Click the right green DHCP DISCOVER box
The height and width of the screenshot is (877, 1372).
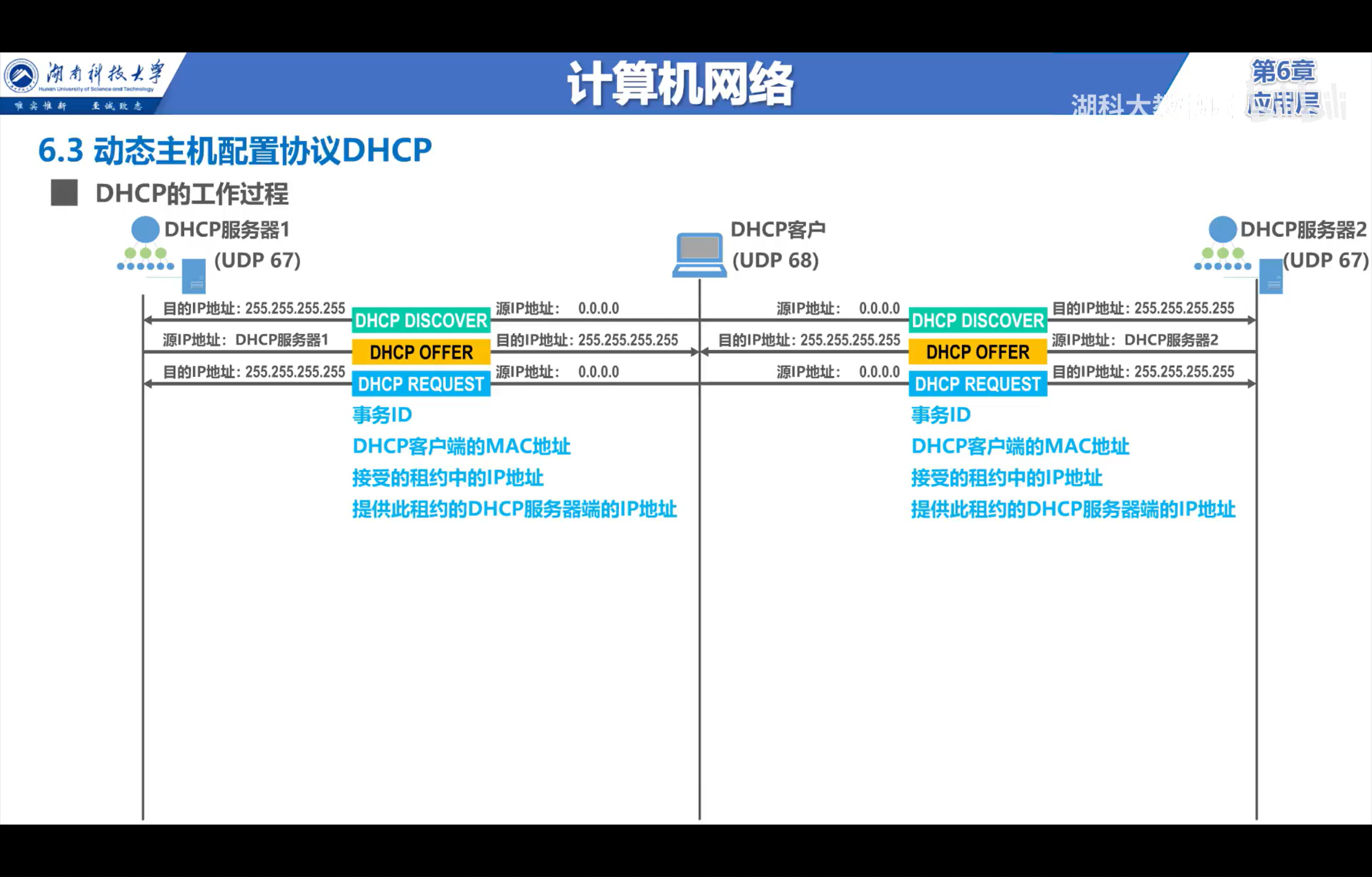pos(978,320)
